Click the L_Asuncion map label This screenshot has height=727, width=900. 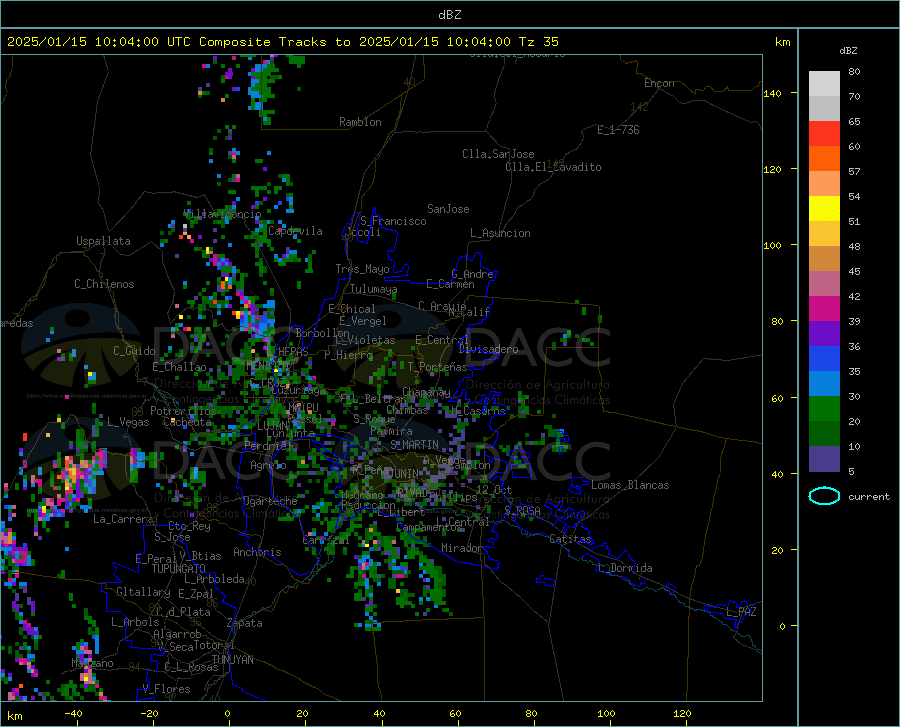coord(500,233)
